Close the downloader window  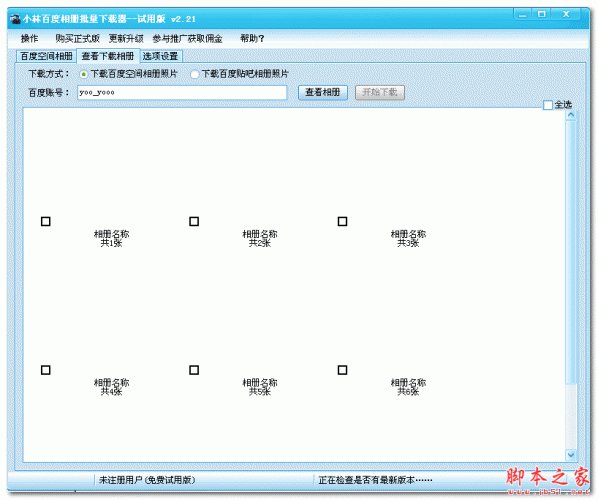click(566, 14)
